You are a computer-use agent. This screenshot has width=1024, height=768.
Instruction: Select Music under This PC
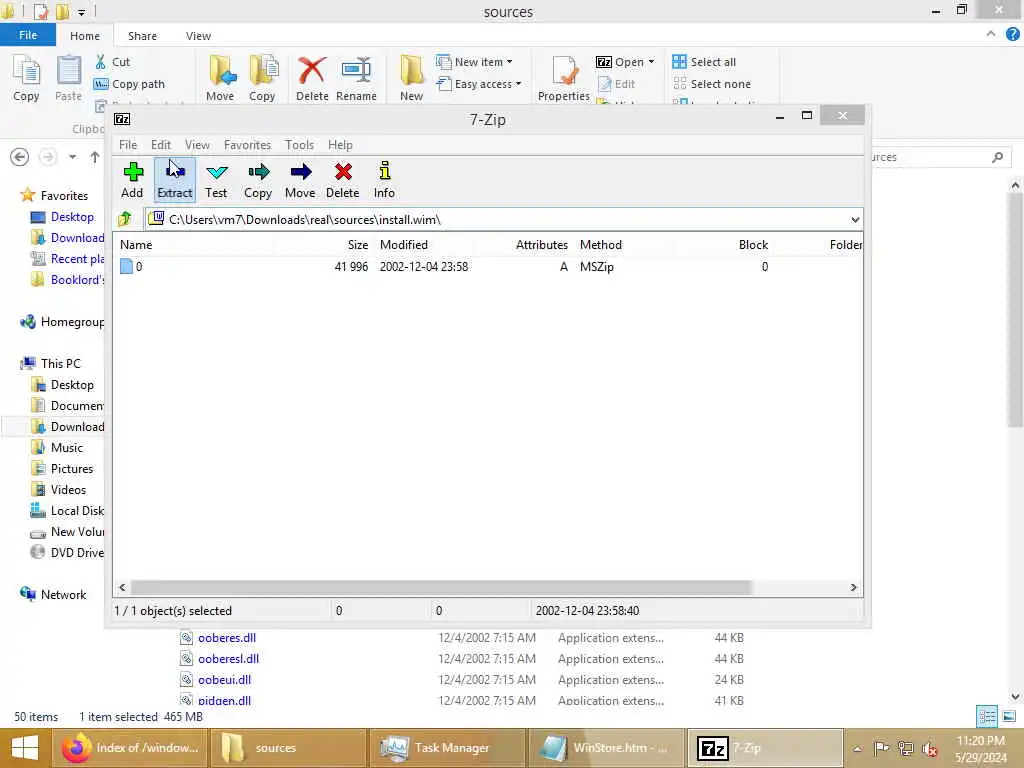tap(57, 448)
